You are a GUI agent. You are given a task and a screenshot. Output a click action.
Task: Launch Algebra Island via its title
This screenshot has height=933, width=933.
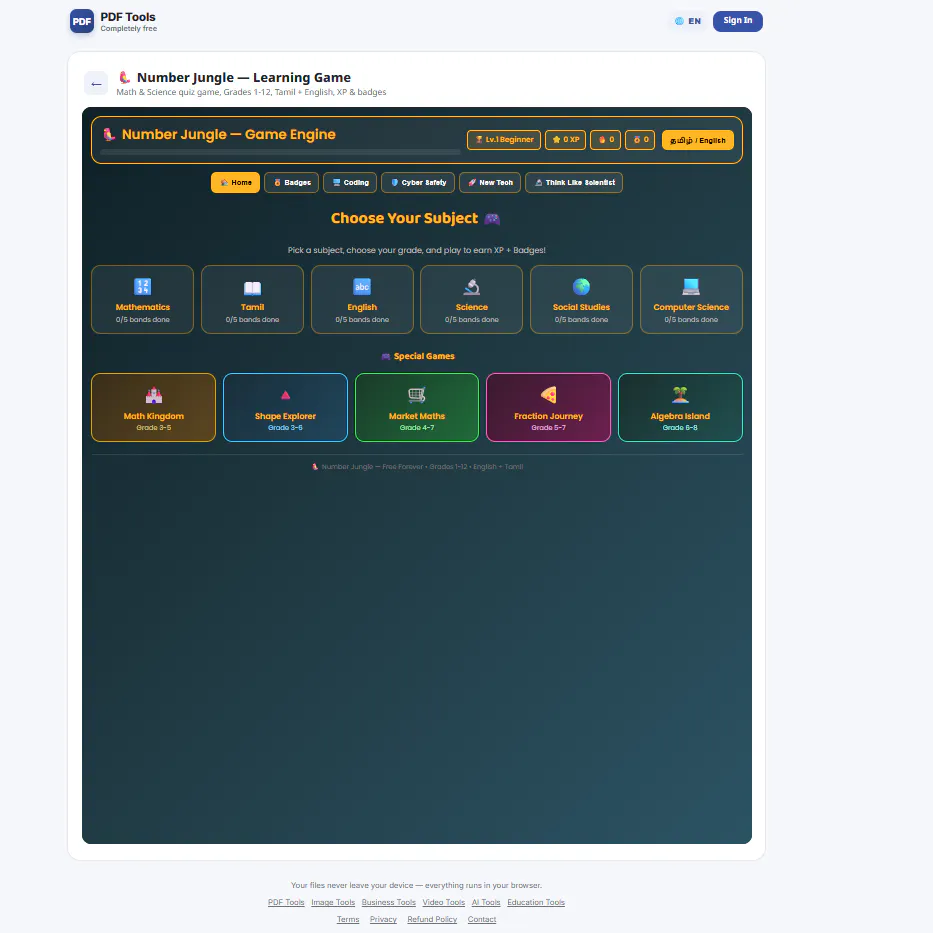click(680, 416)
